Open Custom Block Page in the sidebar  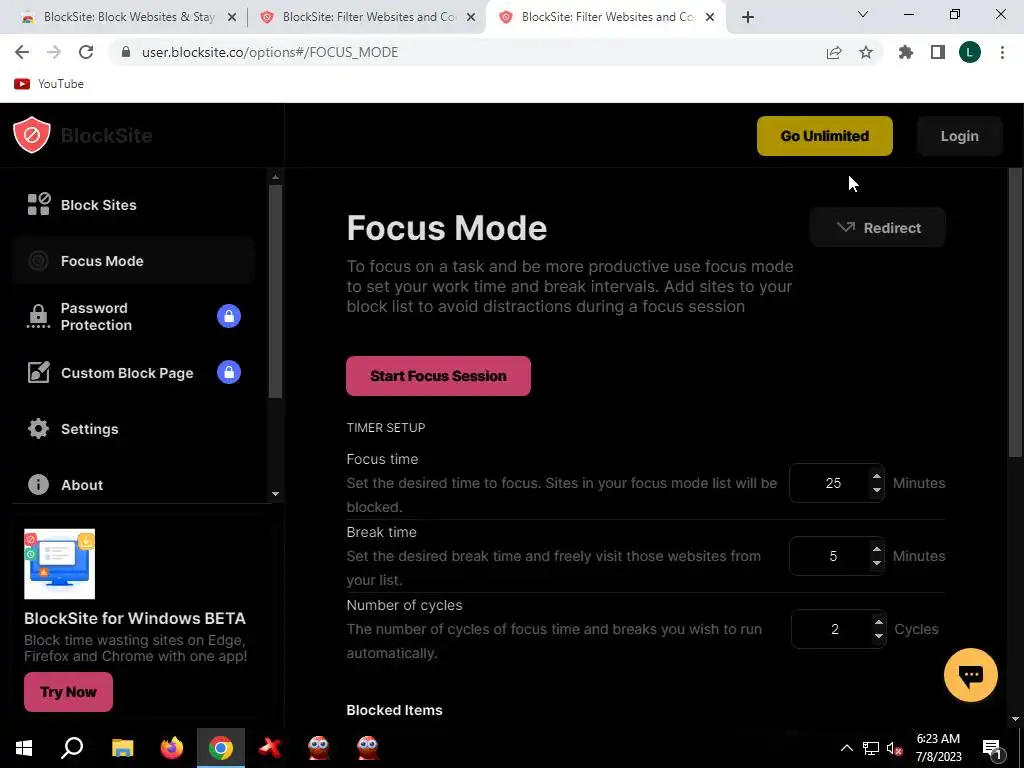click(133, 372)
